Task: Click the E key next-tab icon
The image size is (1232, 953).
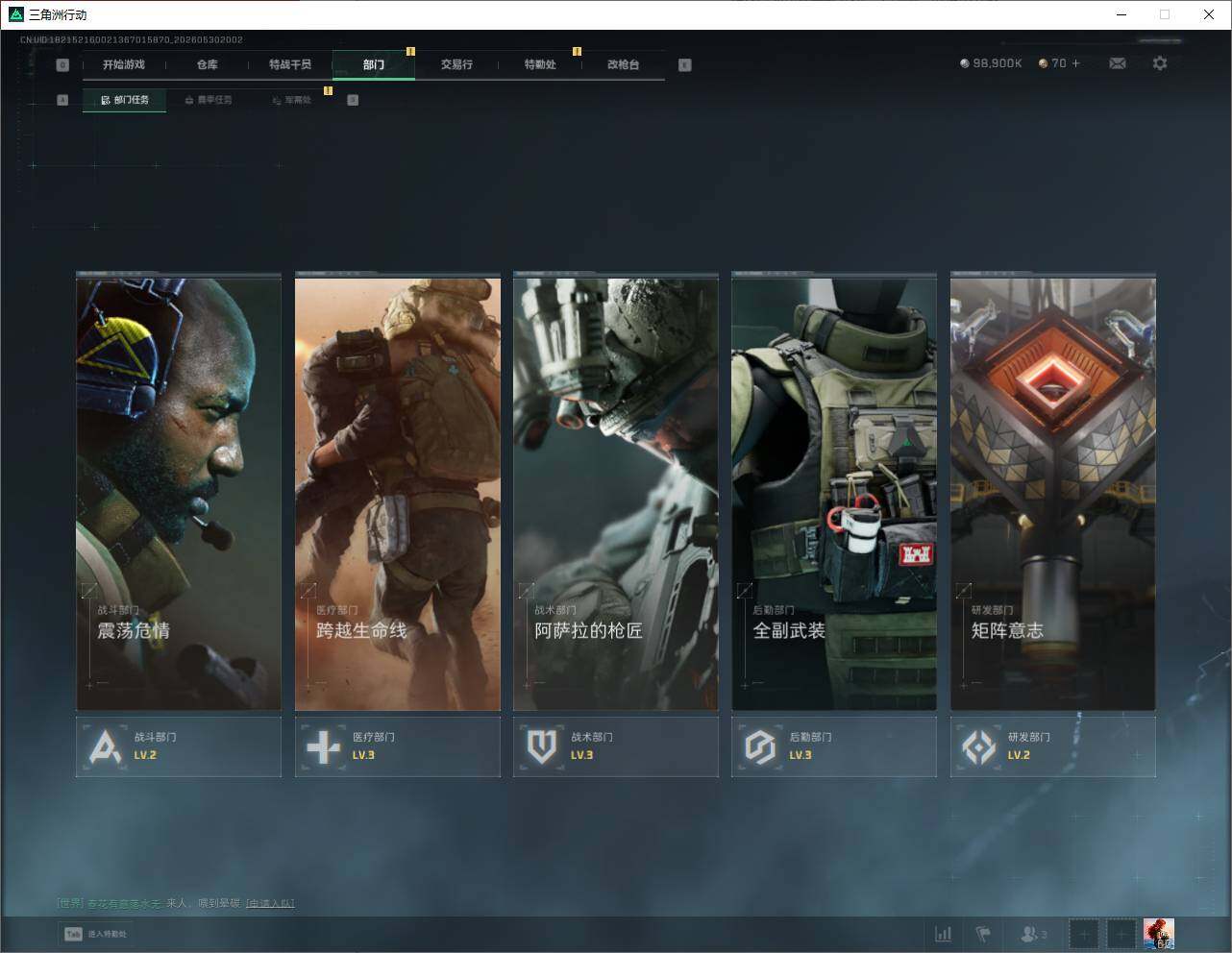Action: point(684,65)
